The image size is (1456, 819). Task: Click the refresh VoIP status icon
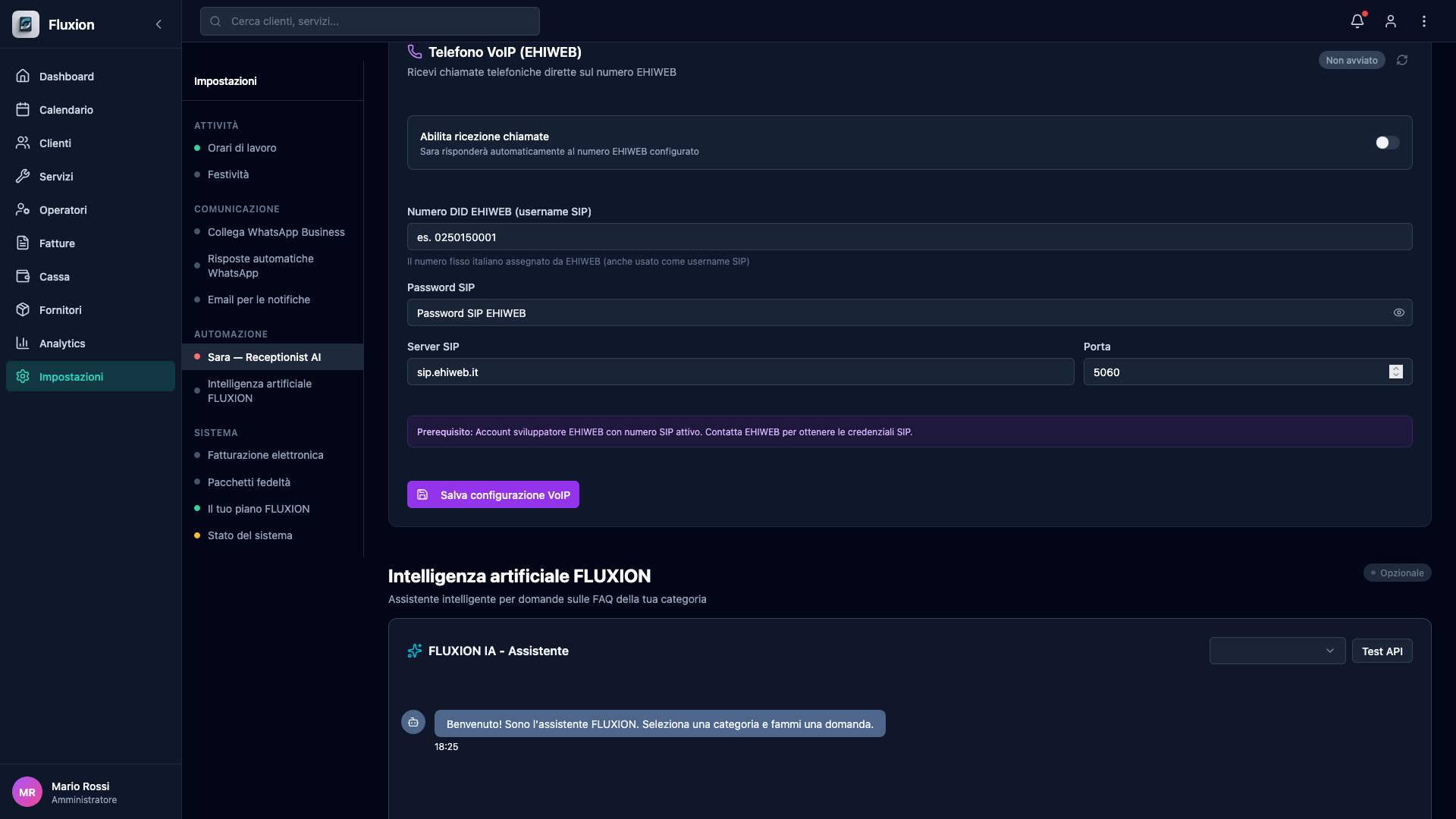pyautogui.click(x=1402, y=60)
